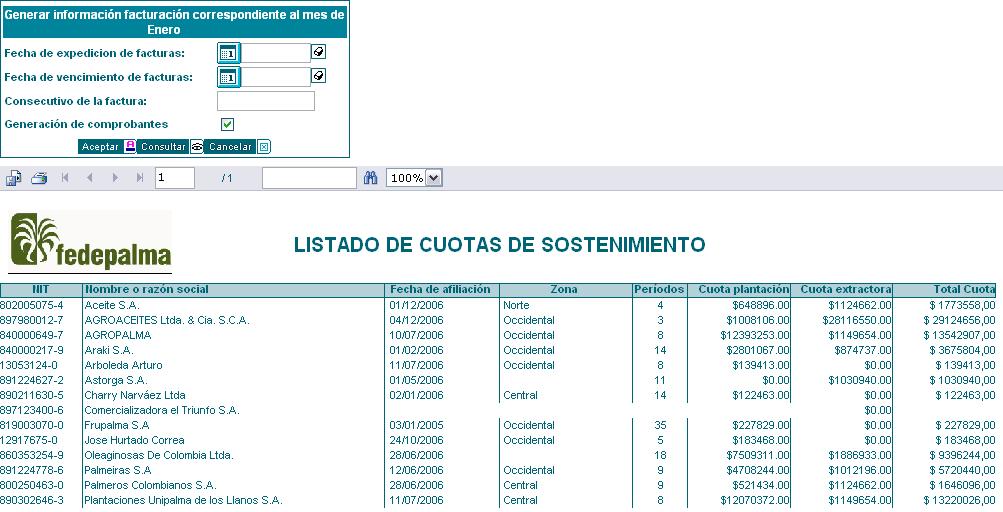Click binoculars search icon
Image resolution: width=1003 pixels, height=512 pixels.
370,178
